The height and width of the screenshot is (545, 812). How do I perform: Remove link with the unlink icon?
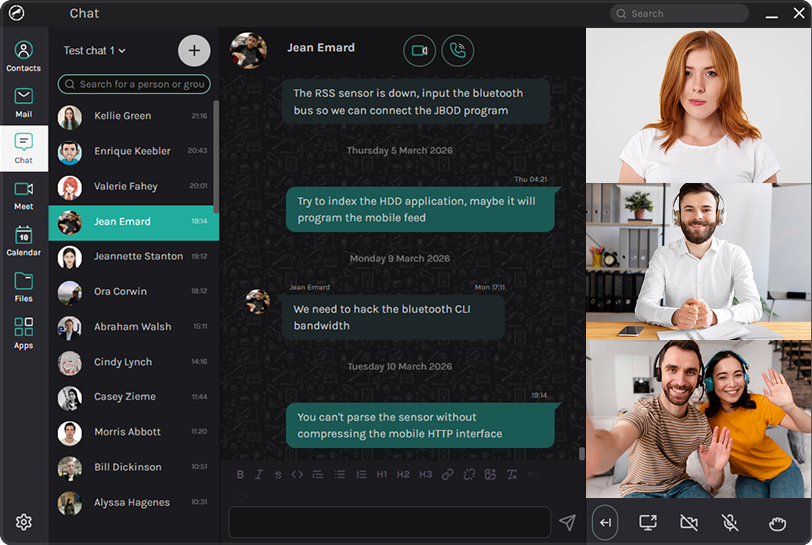[x=469, y=474]
